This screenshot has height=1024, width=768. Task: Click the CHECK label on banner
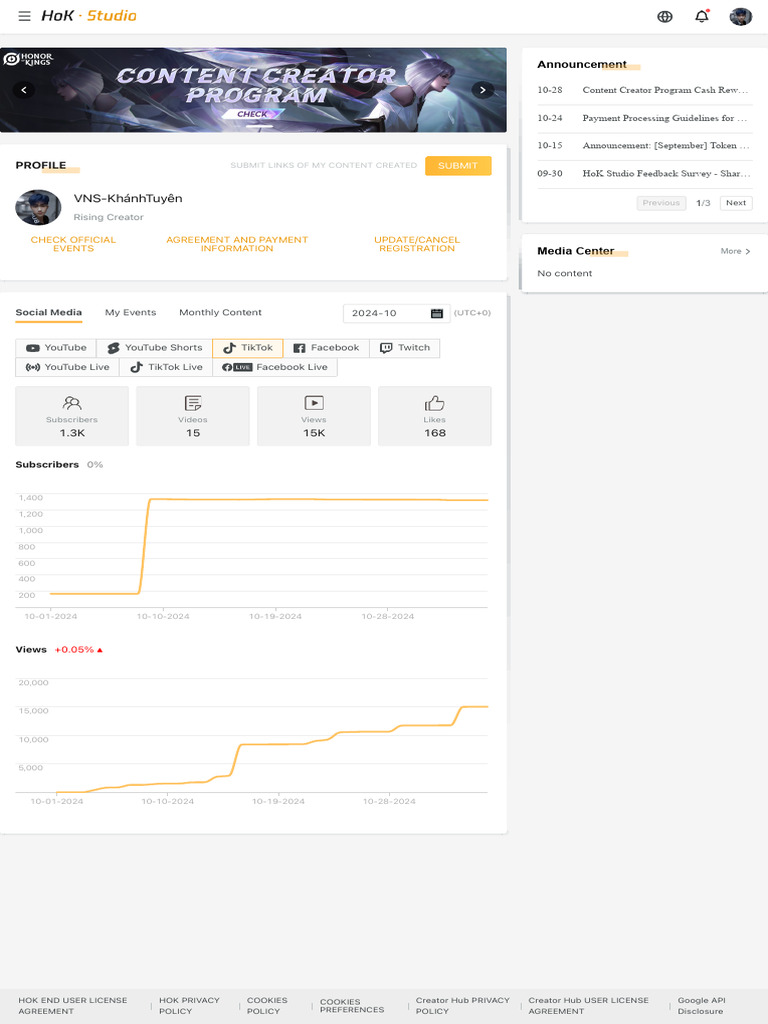(253, 114)
